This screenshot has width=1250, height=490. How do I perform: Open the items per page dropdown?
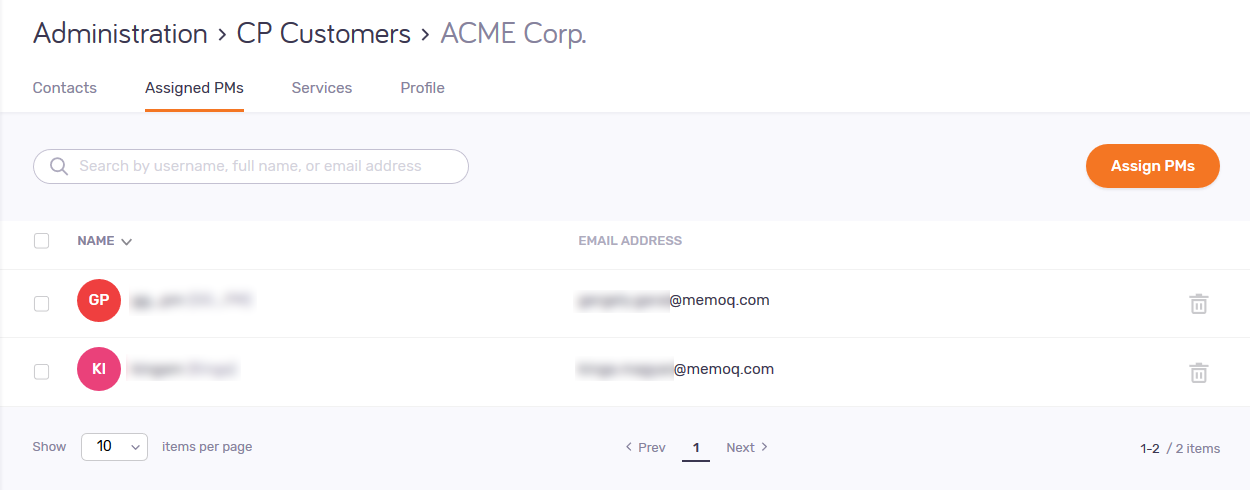click(114, 447)
